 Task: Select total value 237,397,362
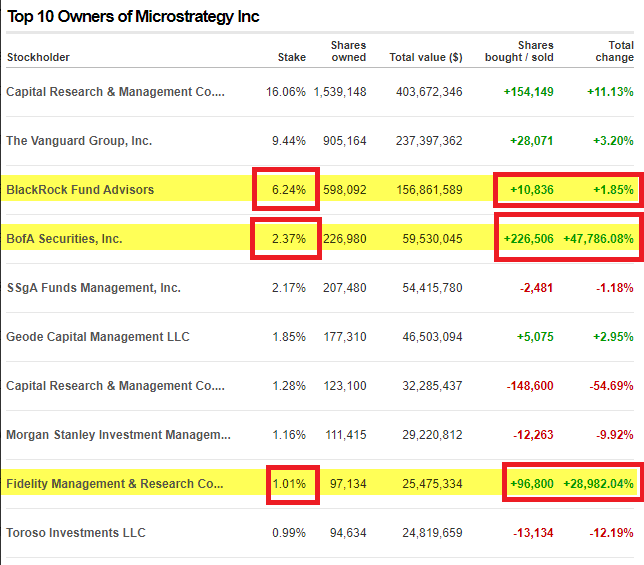click(x=429, y=141)
